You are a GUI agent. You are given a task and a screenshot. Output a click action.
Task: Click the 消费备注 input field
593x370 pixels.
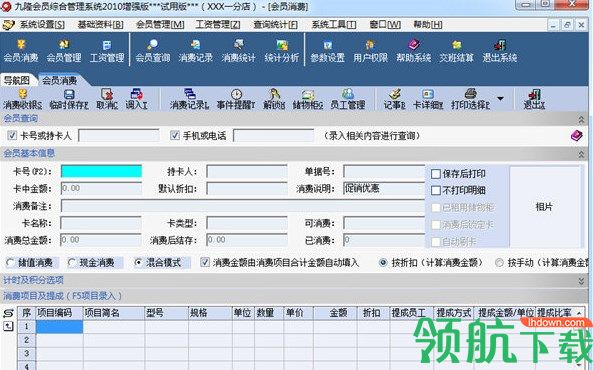[243, 206]
